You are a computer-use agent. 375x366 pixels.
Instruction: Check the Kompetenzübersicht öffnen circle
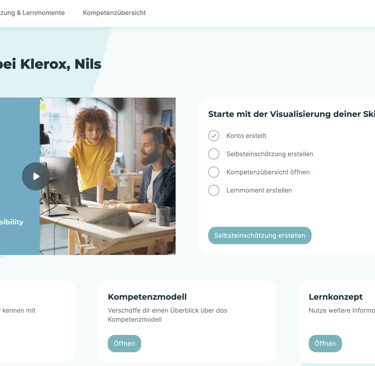214,172
